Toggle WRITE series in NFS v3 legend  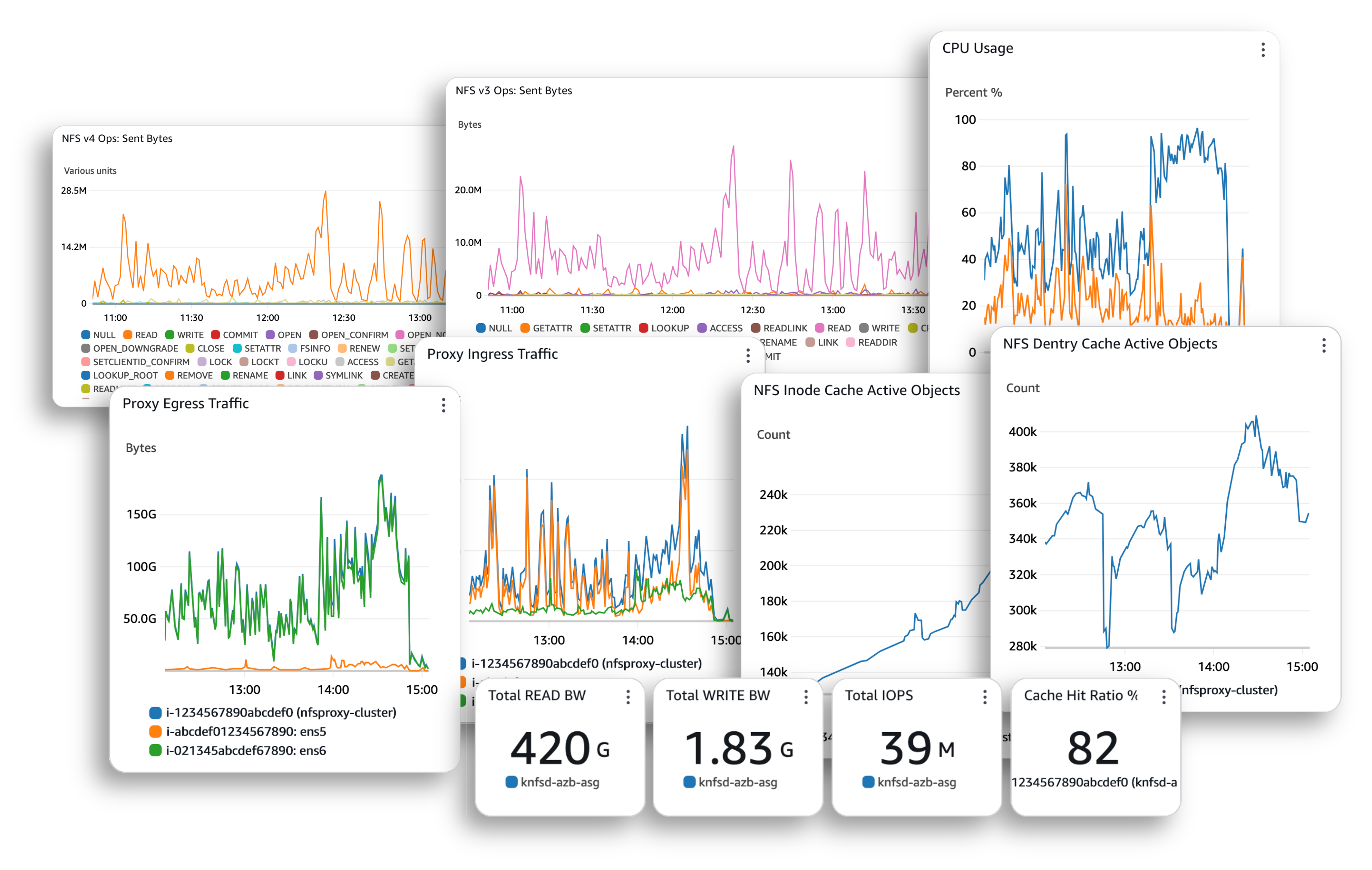pos(880,328)
